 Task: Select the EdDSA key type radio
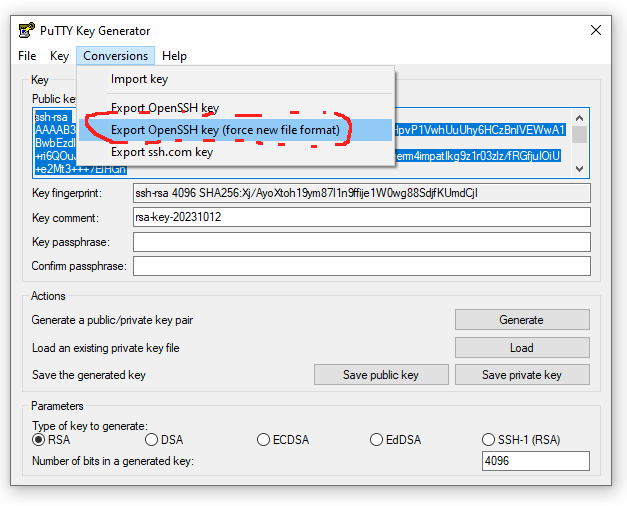[x=377, y=439]
